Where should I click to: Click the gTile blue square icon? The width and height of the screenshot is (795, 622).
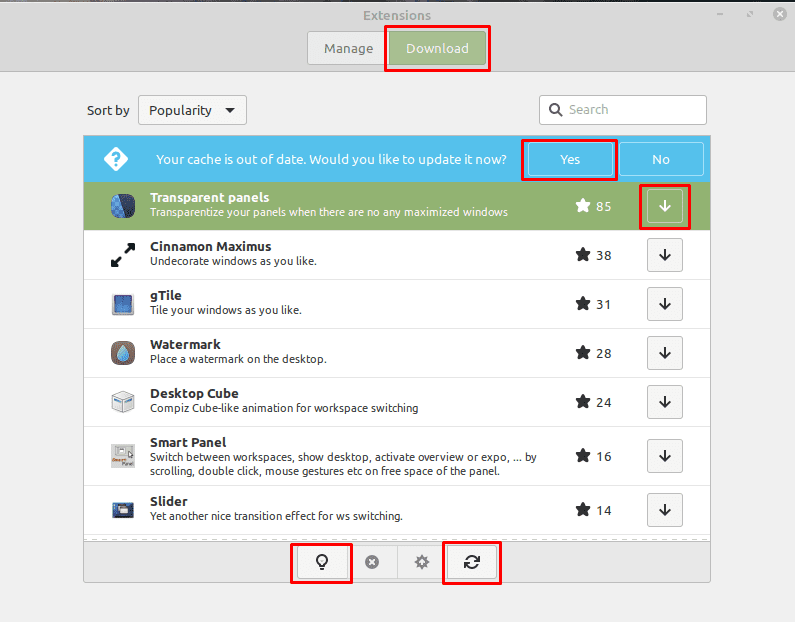pyautogui.click(x=123, y=304)
